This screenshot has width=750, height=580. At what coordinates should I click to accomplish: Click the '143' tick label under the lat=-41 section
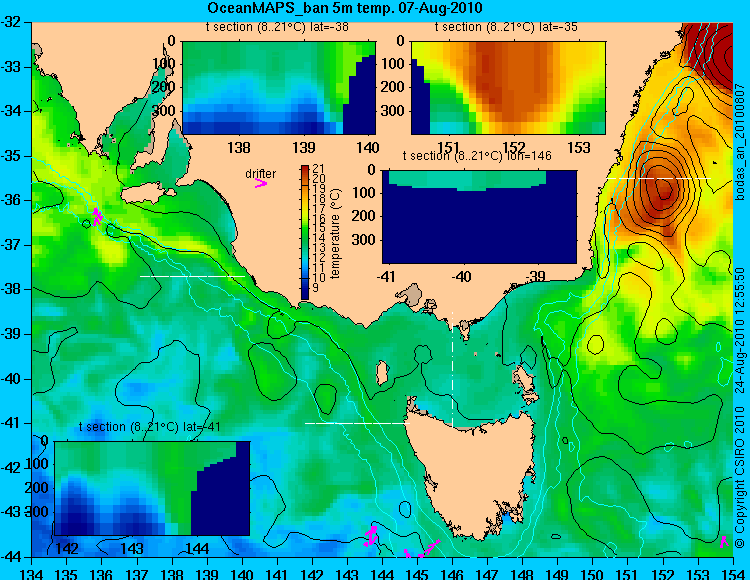coord(132,548)
